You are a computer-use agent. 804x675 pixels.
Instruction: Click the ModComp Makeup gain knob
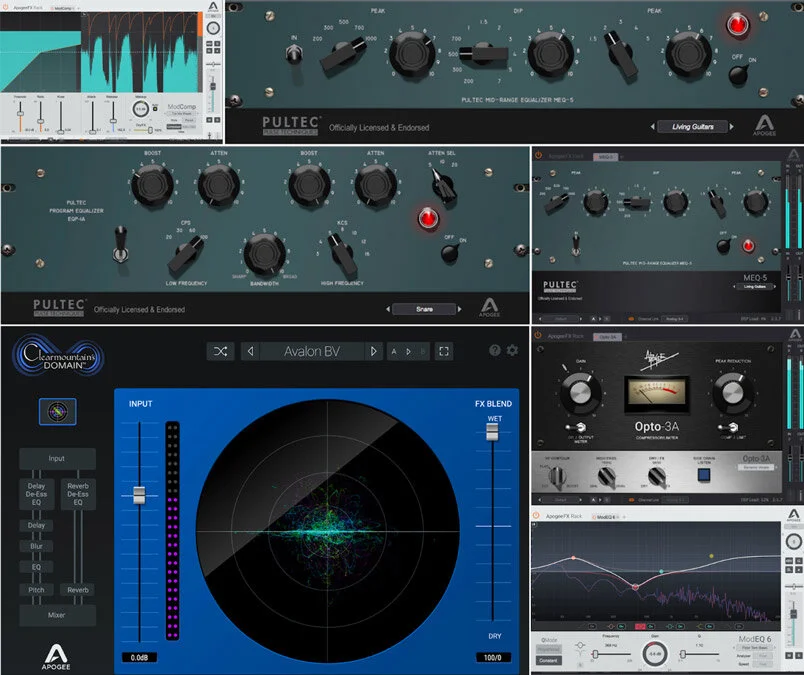pos(140,109)
